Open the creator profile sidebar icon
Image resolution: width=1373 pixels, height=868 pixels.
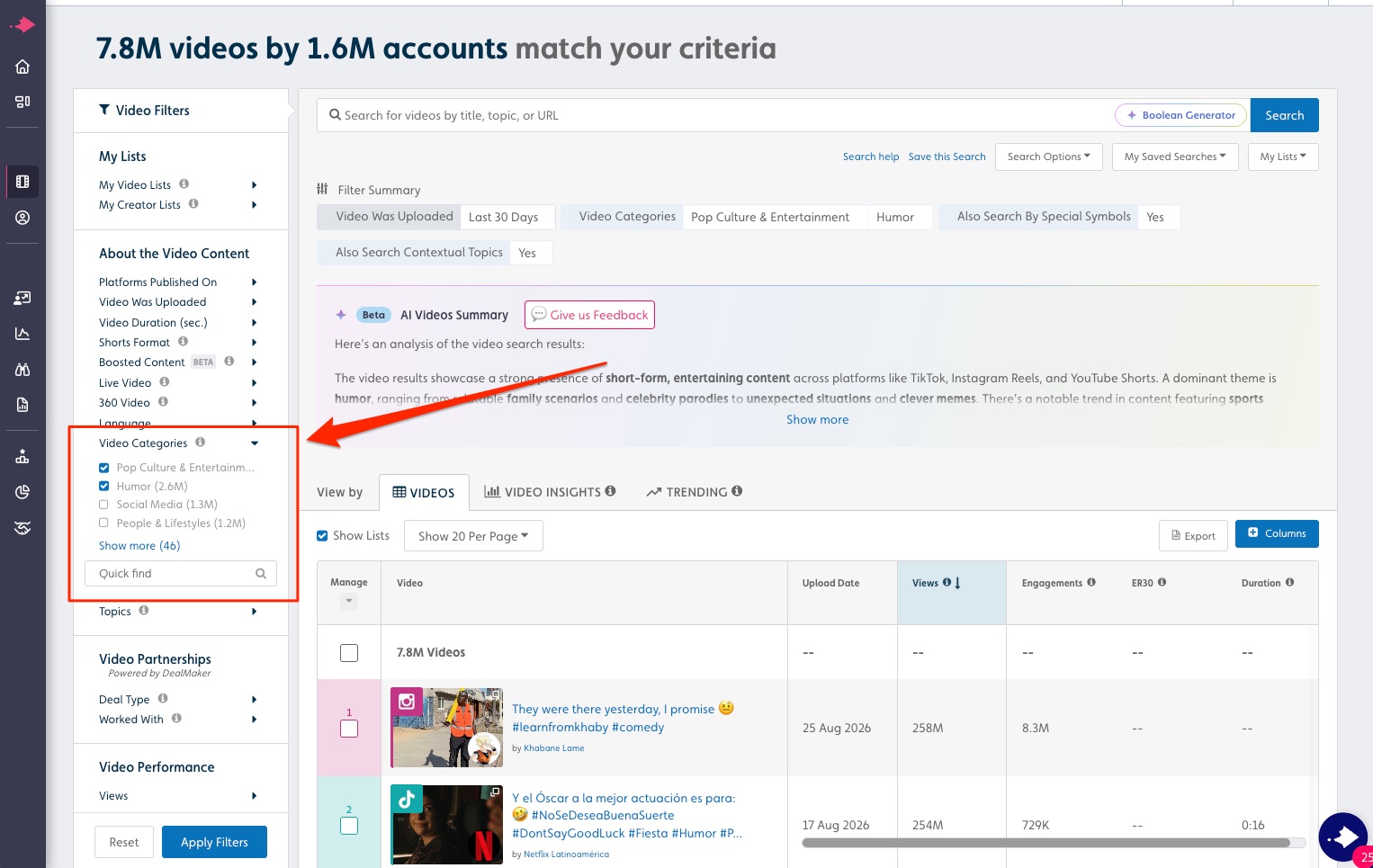pos(22,218)
